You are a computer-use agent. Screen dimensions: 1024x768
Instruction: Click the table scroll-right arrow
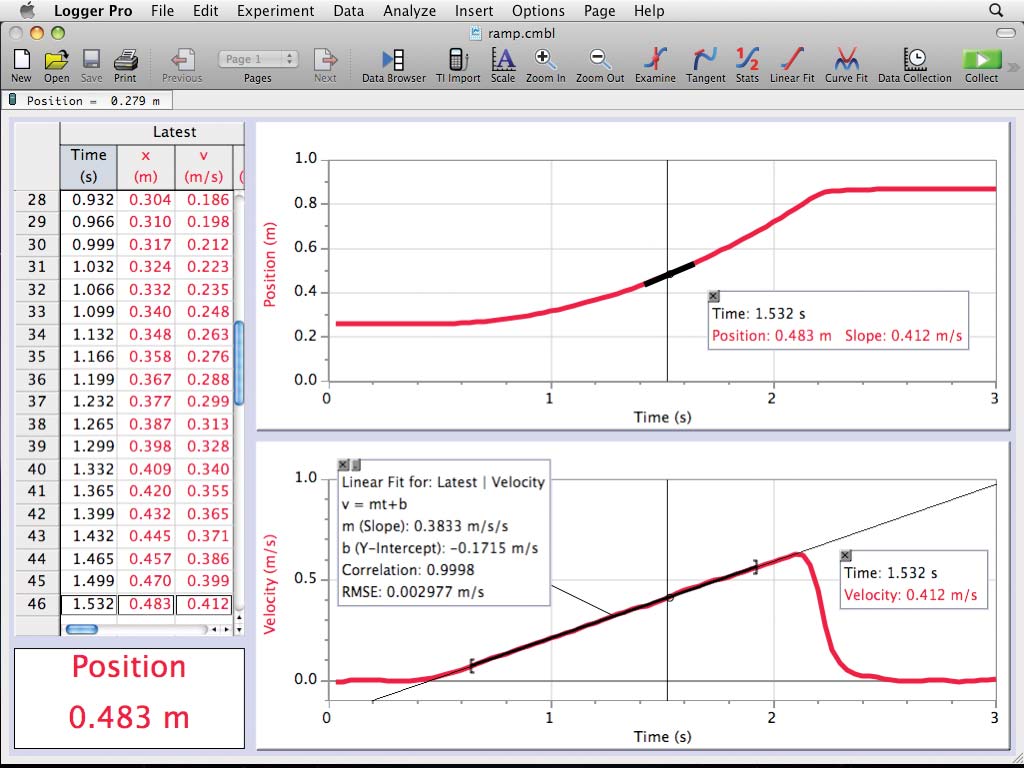point(227,630)
